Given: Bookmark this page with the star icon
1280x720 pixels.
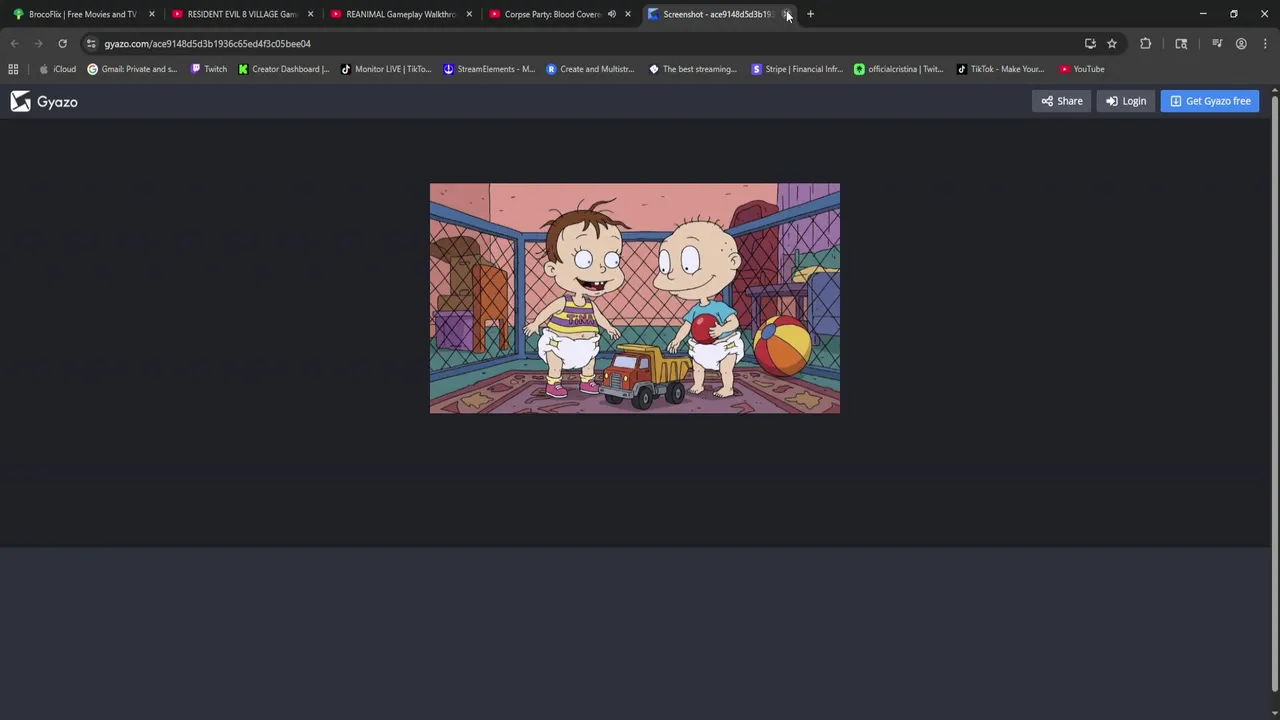Looking at the screenshot, I should tap(1112, 43).
